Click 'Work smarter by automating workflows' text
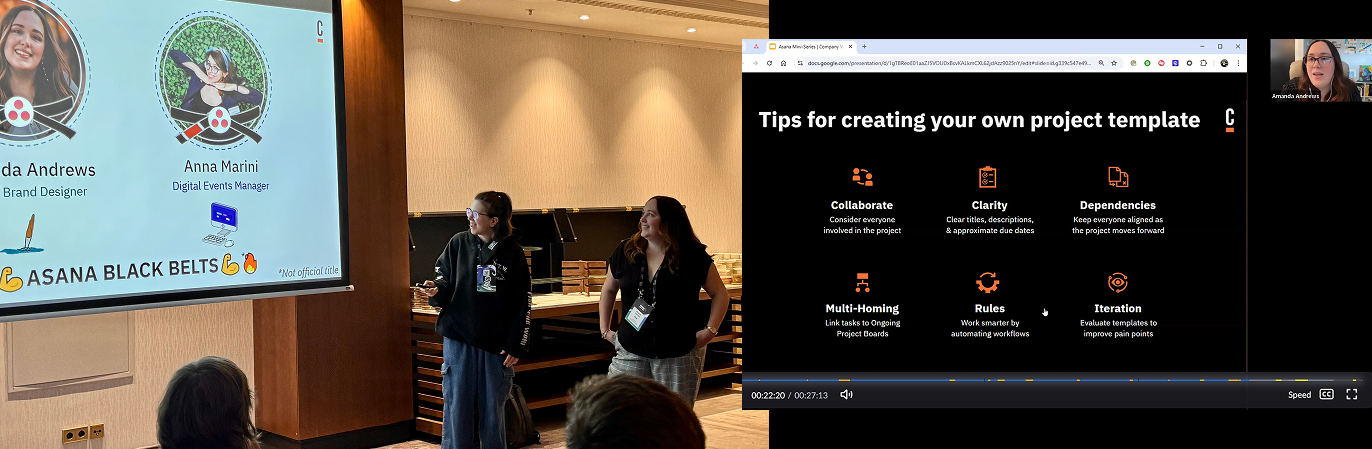The height and width of the screenshot is (449, 1372). (989, 328)
